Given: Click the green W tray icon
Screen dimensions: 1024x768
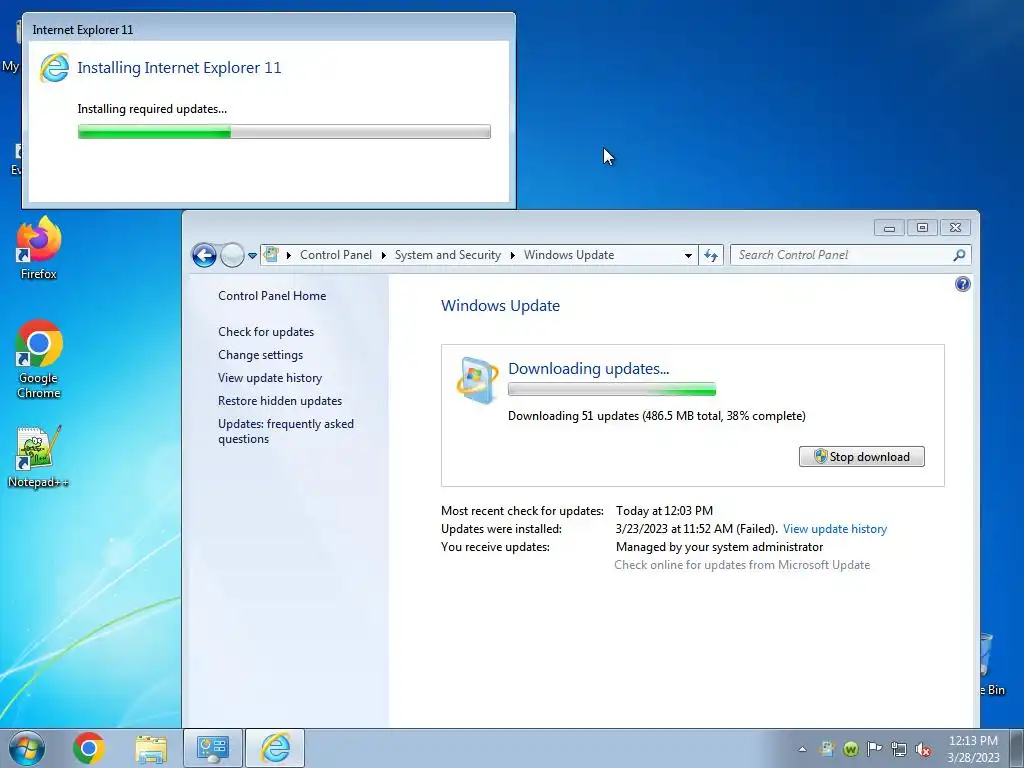Looking at the screenshot, I should click(850, 749).
